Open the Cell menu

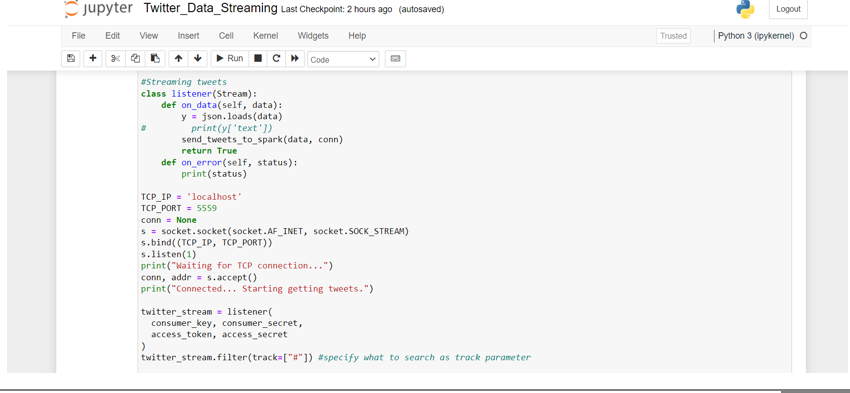(226, 36)
